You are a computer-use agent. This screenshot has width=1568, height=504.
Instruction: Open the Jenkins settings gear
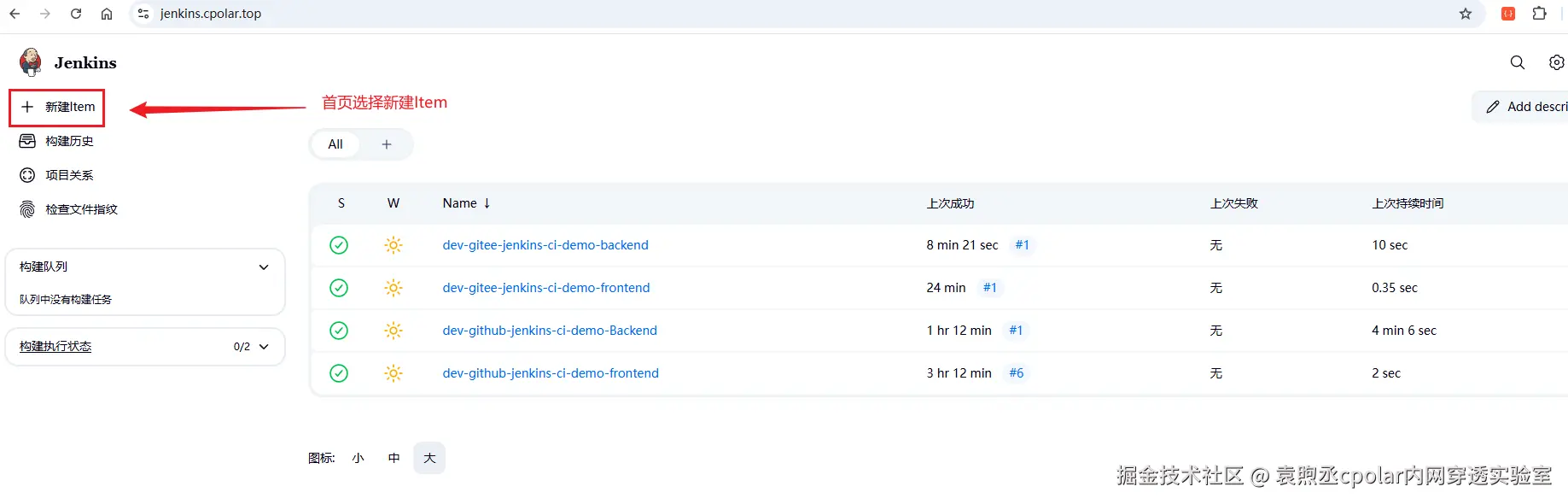[1557, 62]
